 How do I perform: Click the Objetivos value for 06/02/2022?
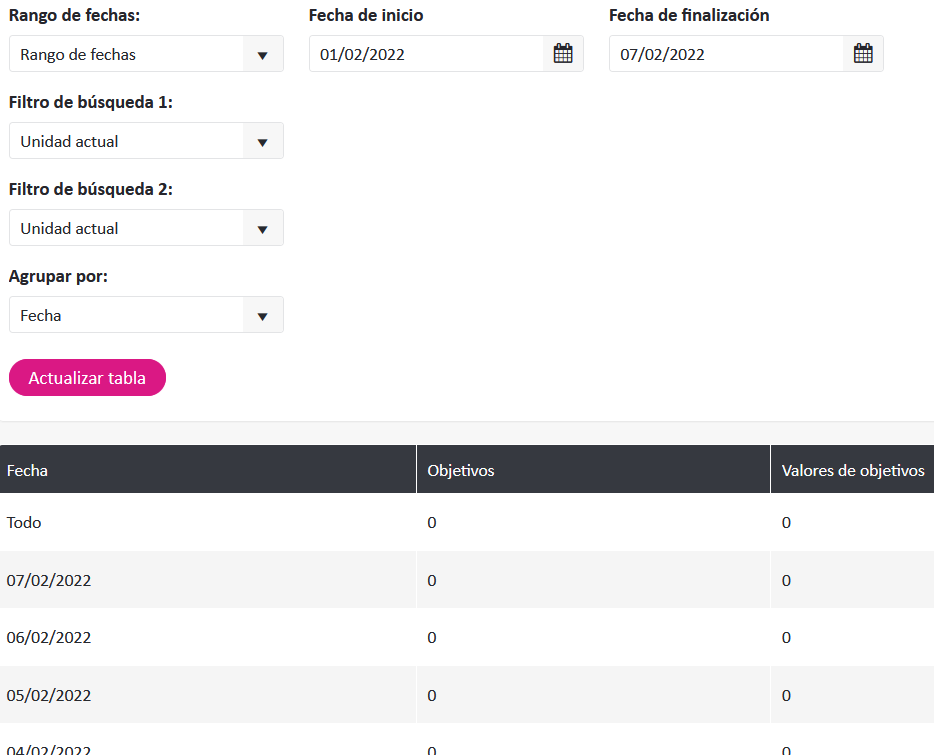432,637
